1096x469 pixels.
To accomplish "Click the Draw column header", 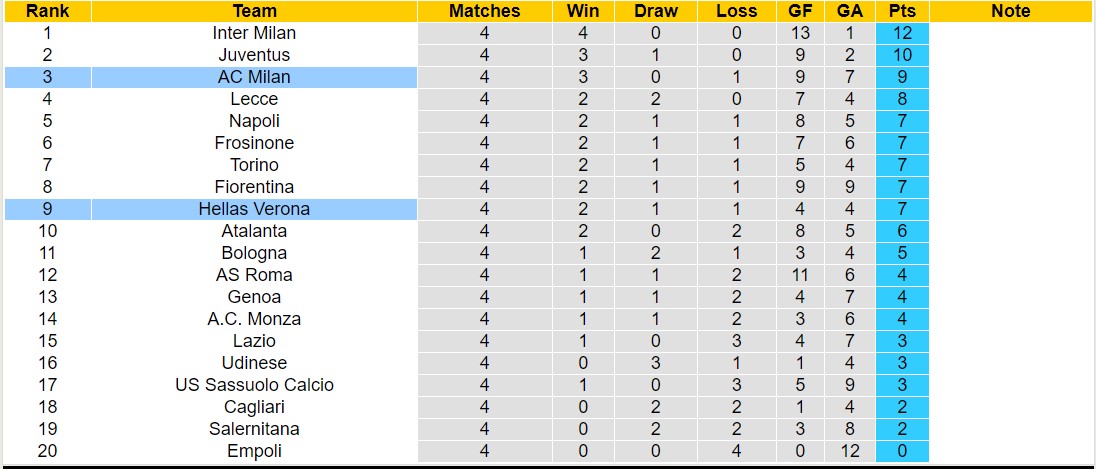I will (x=656, y=11).
